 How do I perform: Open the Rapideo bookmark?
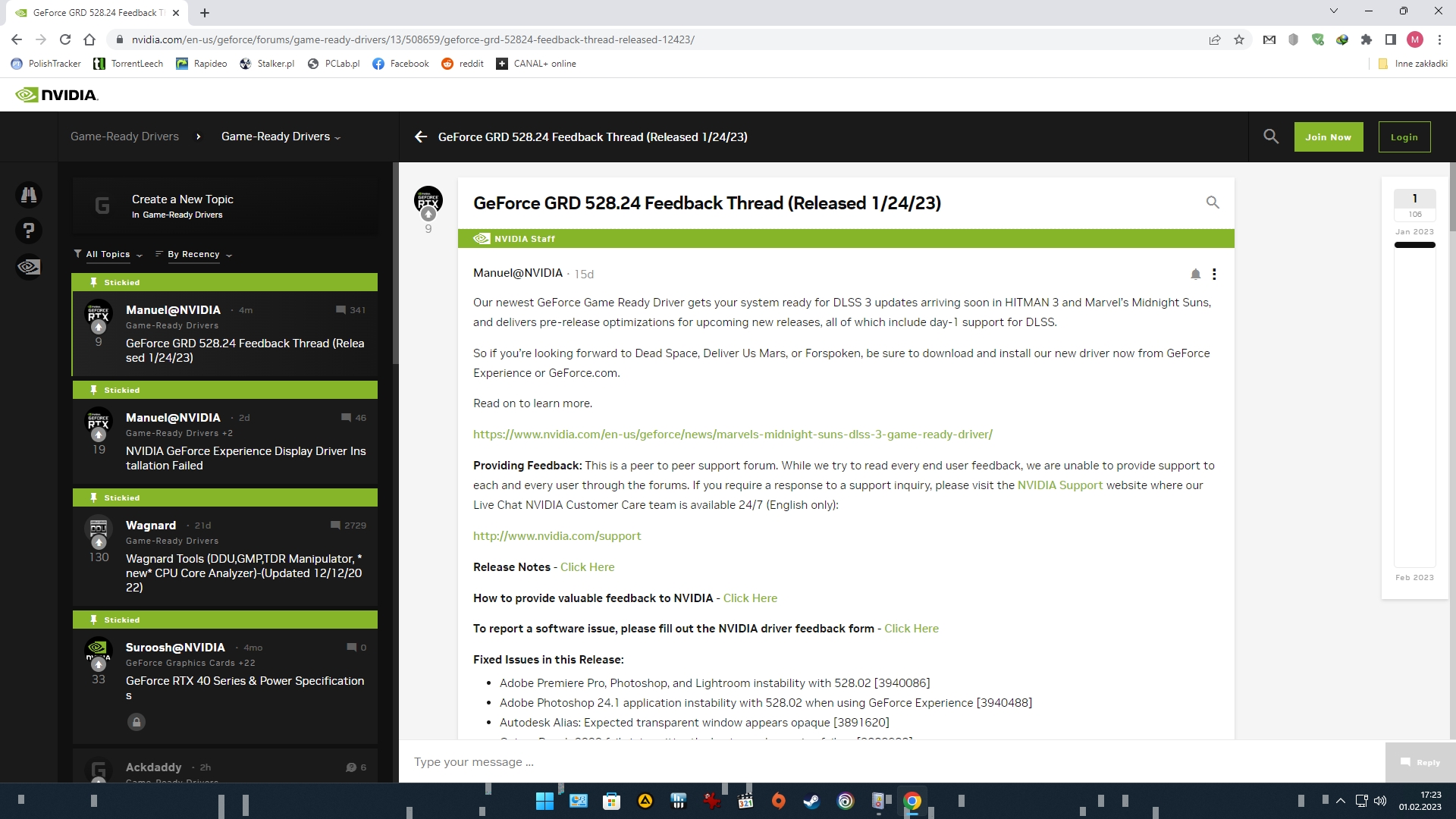[202, 64]
